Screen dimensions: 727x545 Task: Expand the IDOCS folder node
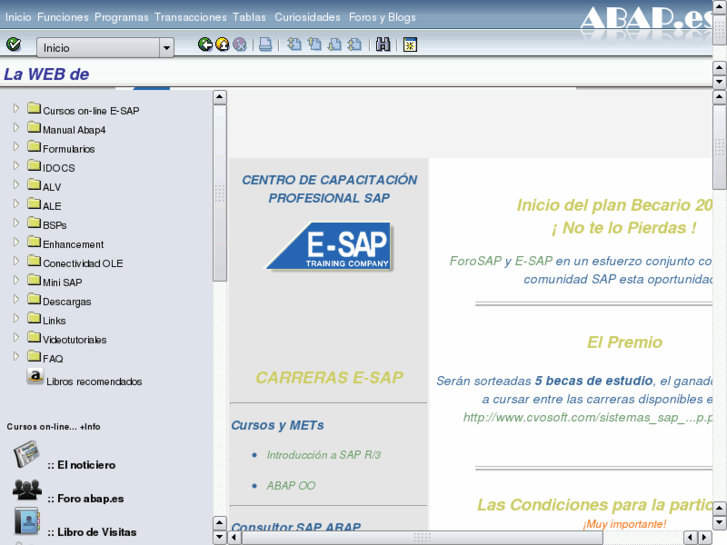[x=16, y=166]
